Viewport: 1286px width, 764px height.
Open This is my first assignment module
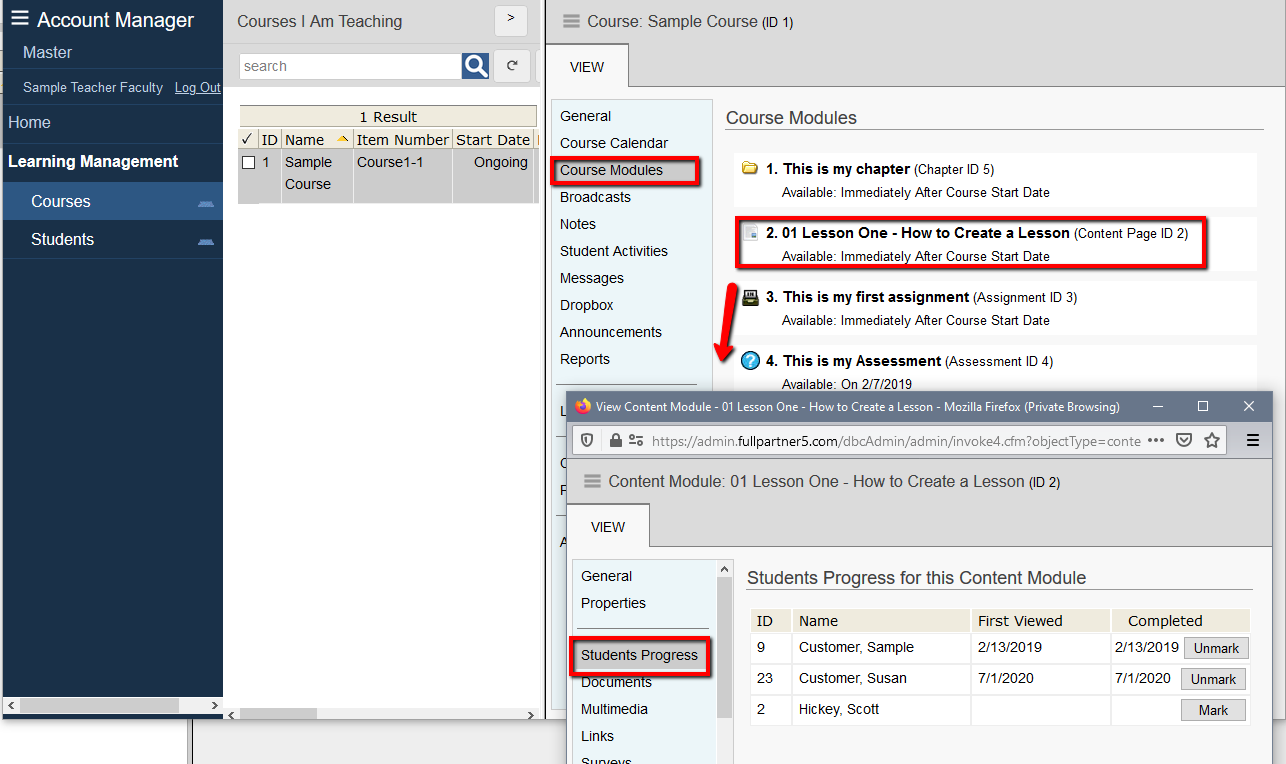point(876,297)
